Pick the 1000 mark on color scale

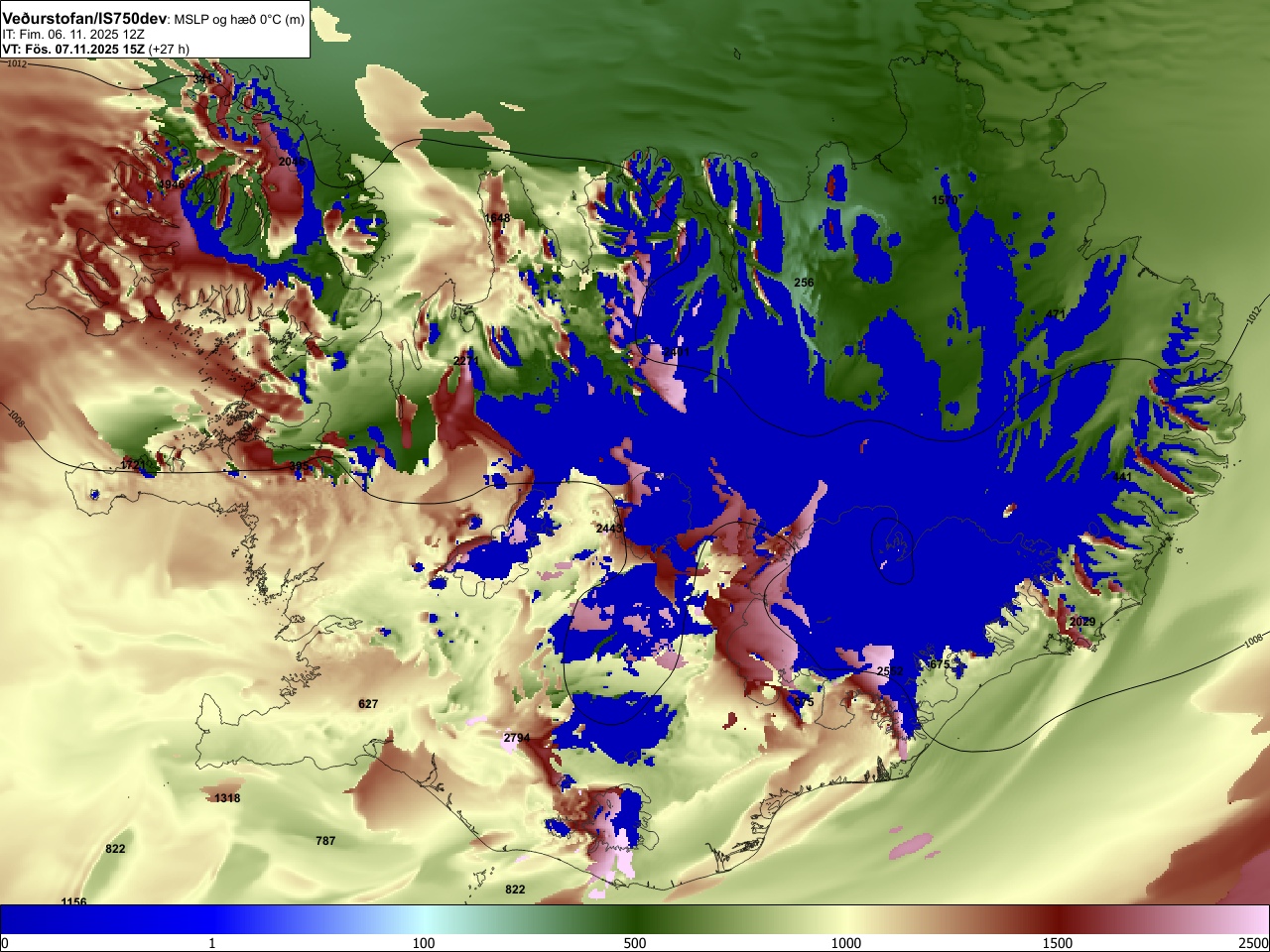click(846, 943)
